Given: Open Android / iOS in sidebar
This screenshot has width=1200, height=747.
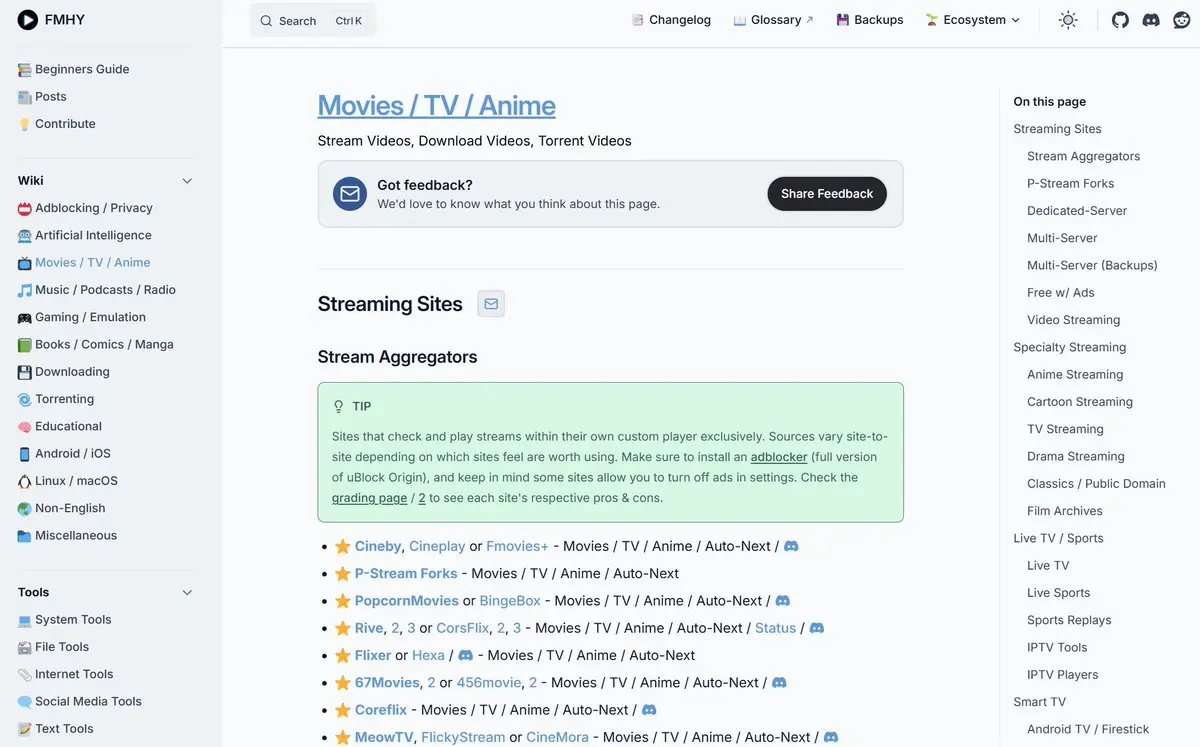Looking at the screenshot, I should pyautogui.click(x=73, y=454).
